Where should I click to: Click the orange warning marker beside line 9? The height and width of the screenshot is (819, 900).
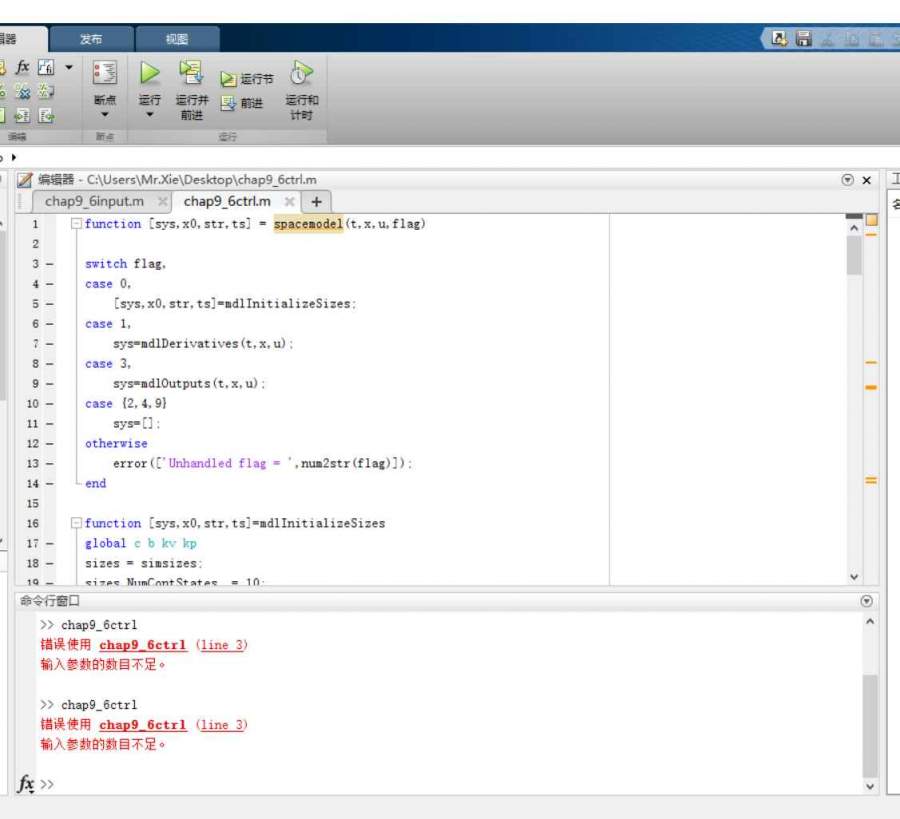(871, 387)
